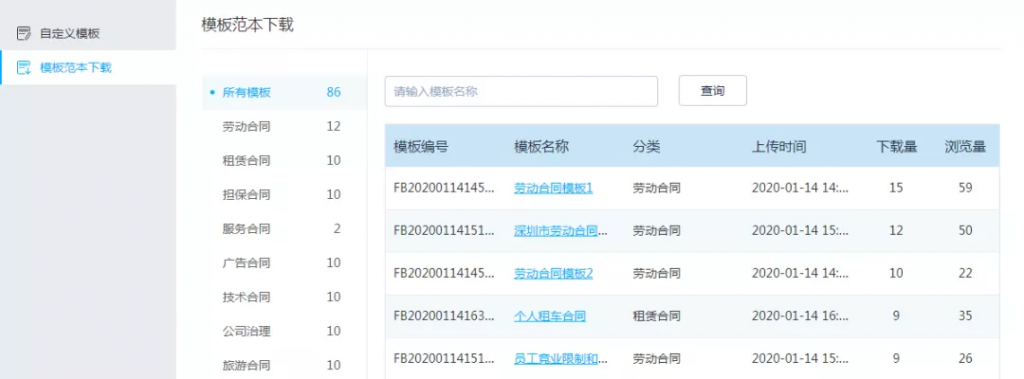Click download count 12

(896, 231)
